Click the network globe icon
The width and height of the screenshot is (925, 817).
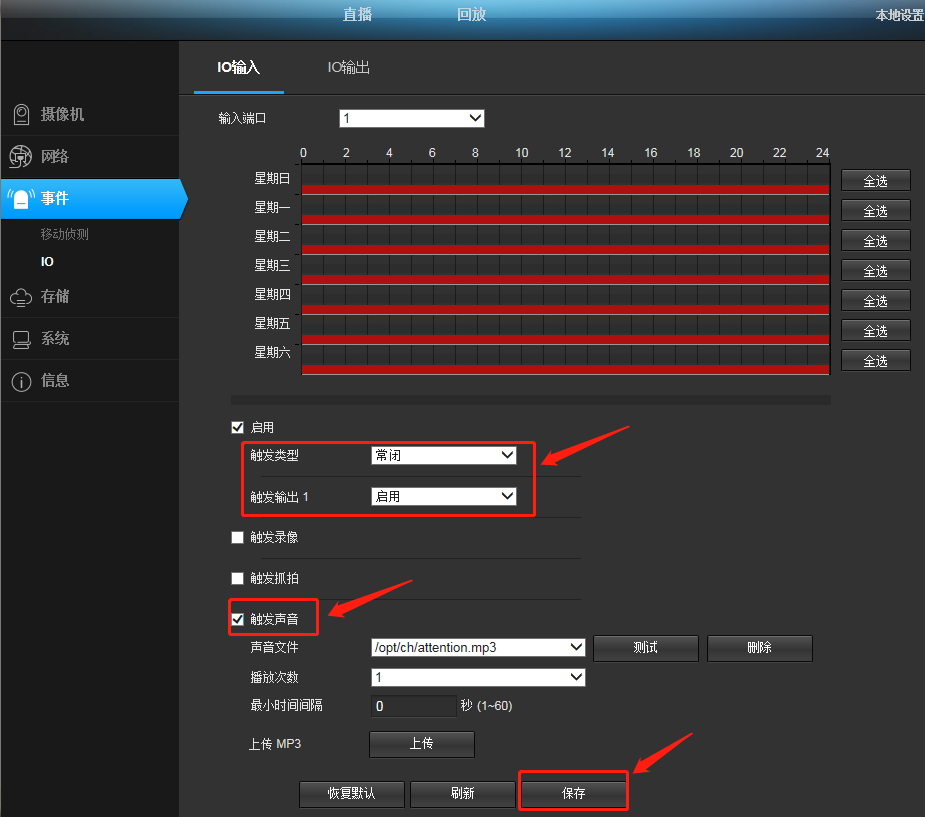pos(20,157)
